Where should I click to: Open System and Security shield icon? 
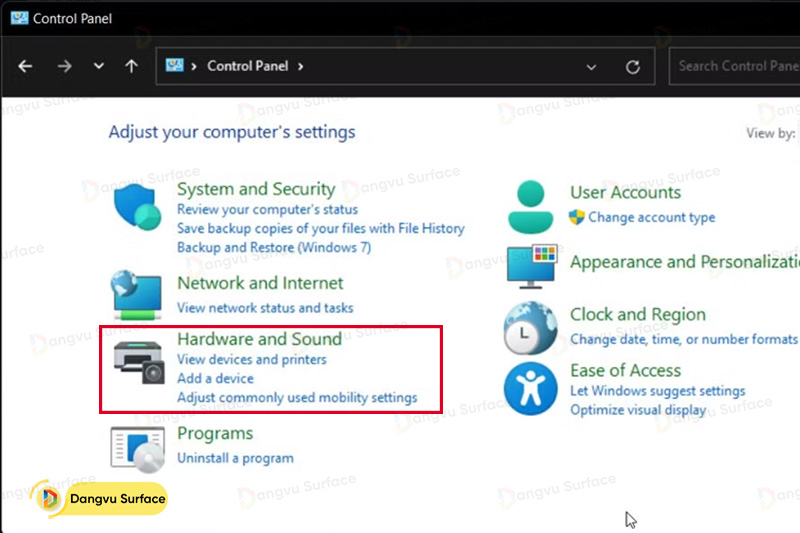pos(138,207)
